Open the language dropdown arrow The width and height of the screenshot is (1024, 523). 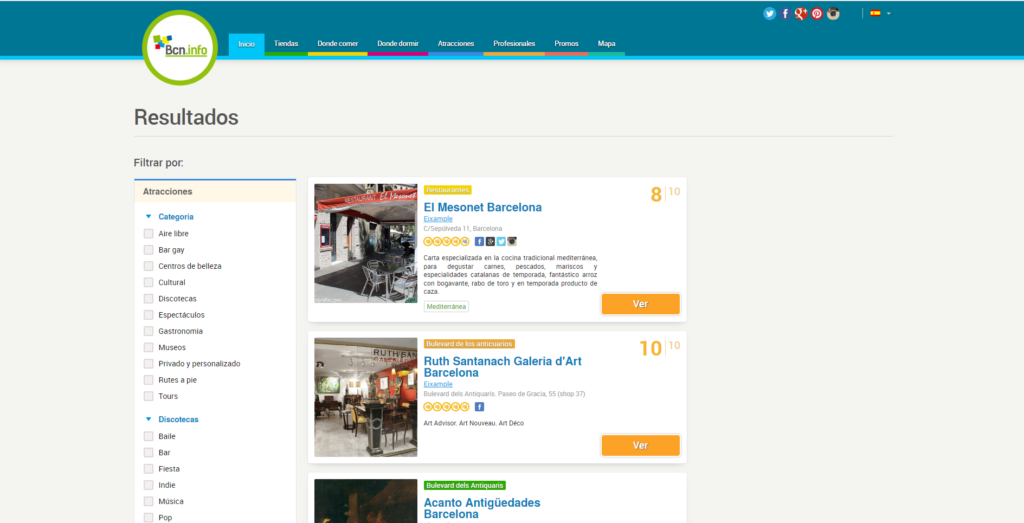(x=889, y=13)
